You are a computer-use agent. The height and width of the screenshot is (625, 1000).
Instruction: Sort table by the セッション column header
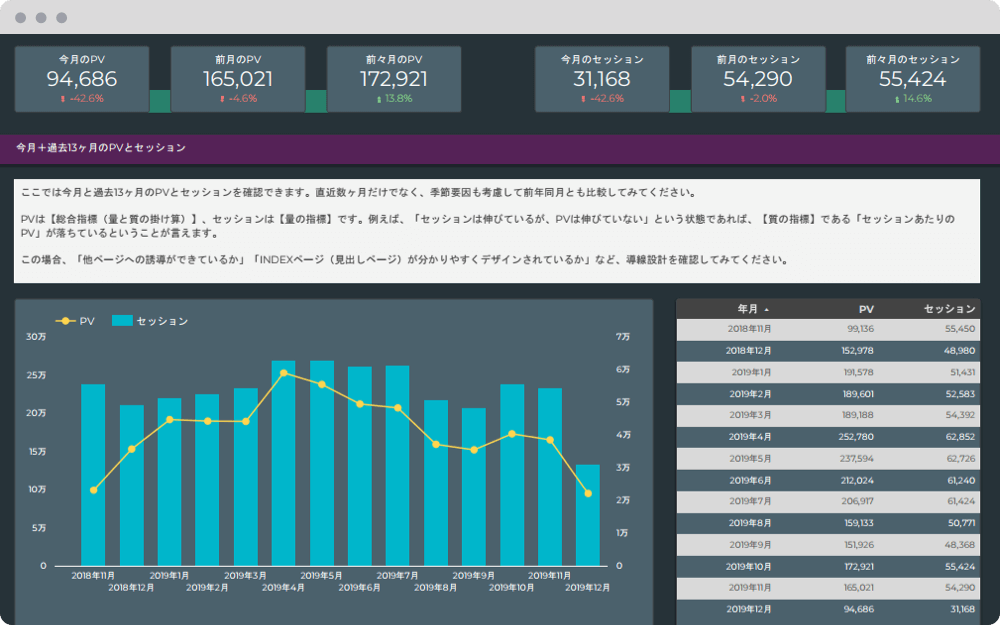949,309
